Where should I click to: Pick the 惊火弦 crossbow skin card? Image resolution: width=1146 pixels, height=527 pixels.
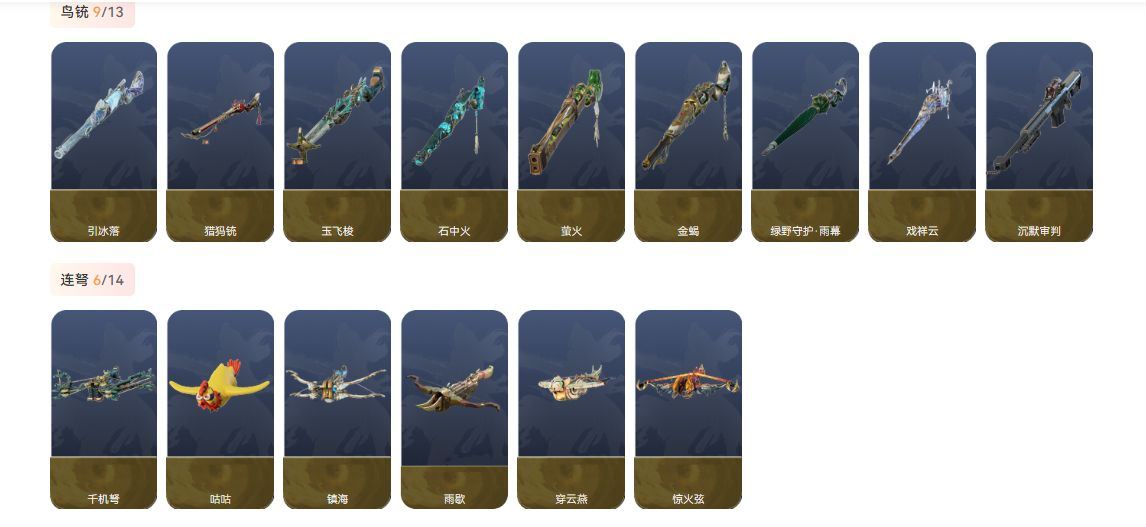(688, 409)
